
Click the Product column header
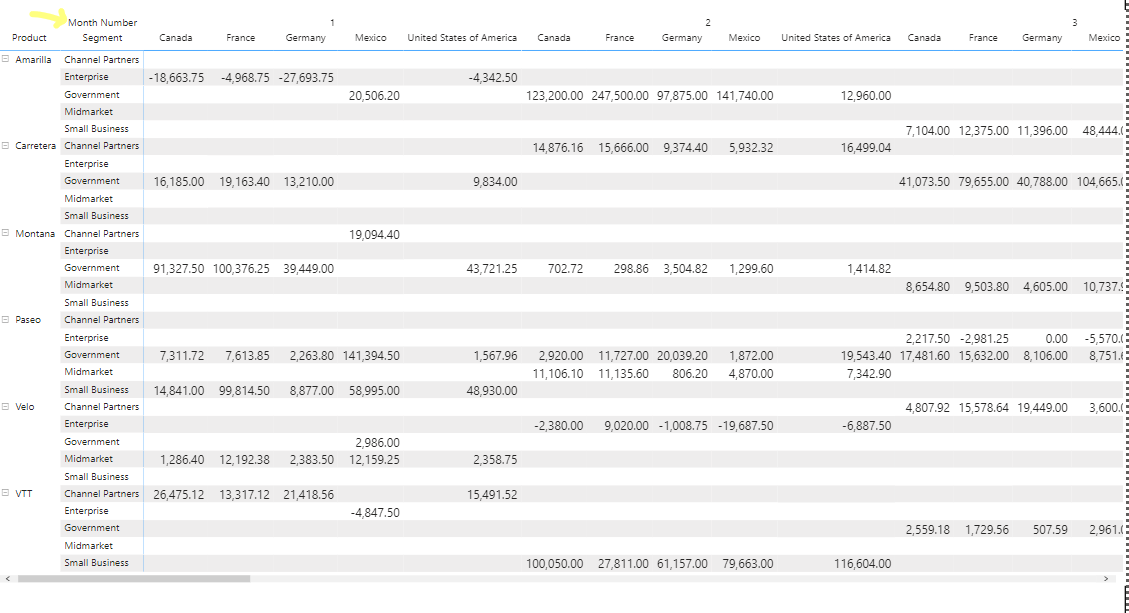(30, 37)
